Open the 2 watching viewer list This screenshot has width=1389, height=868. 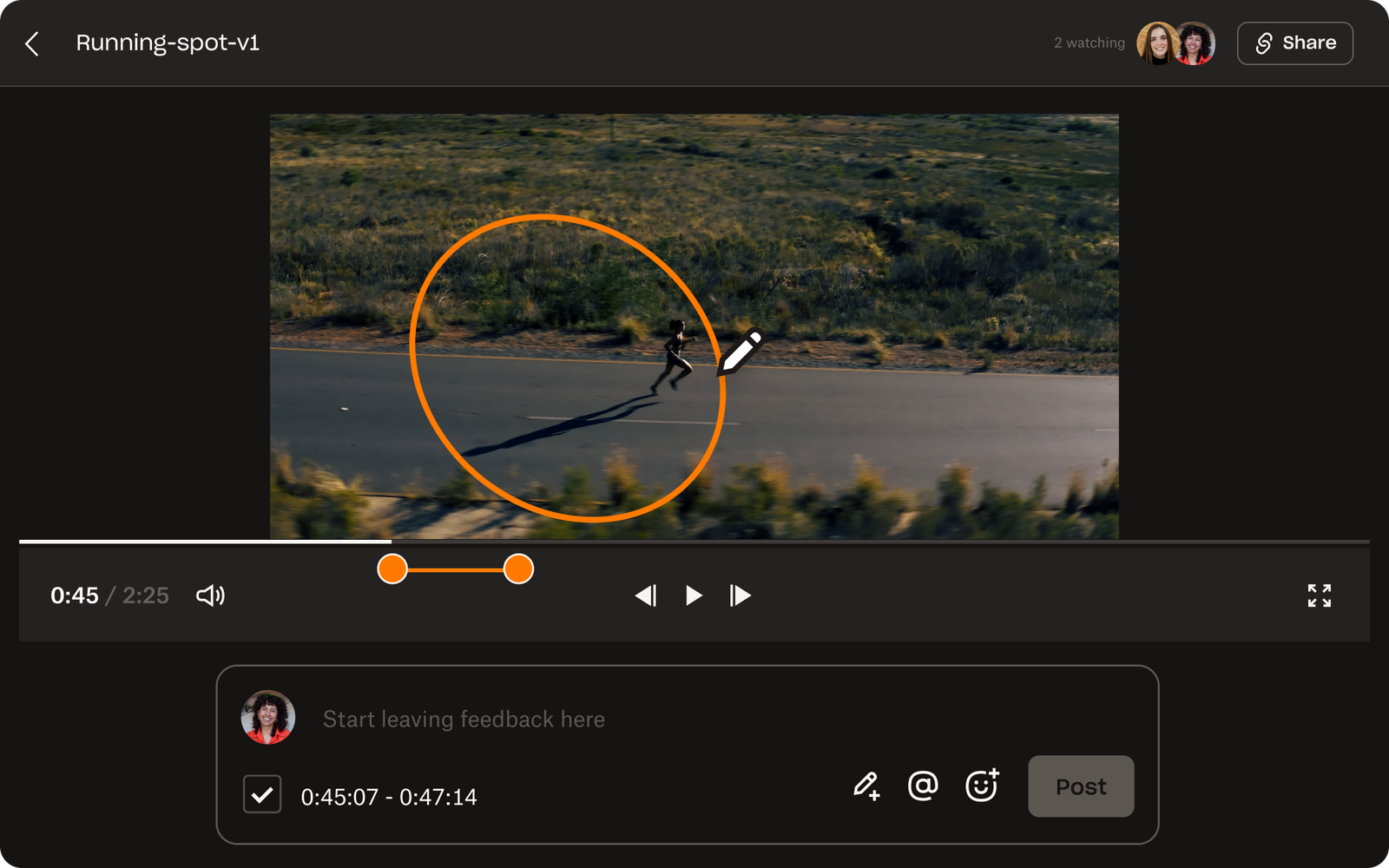click(x=1089, y=43)
